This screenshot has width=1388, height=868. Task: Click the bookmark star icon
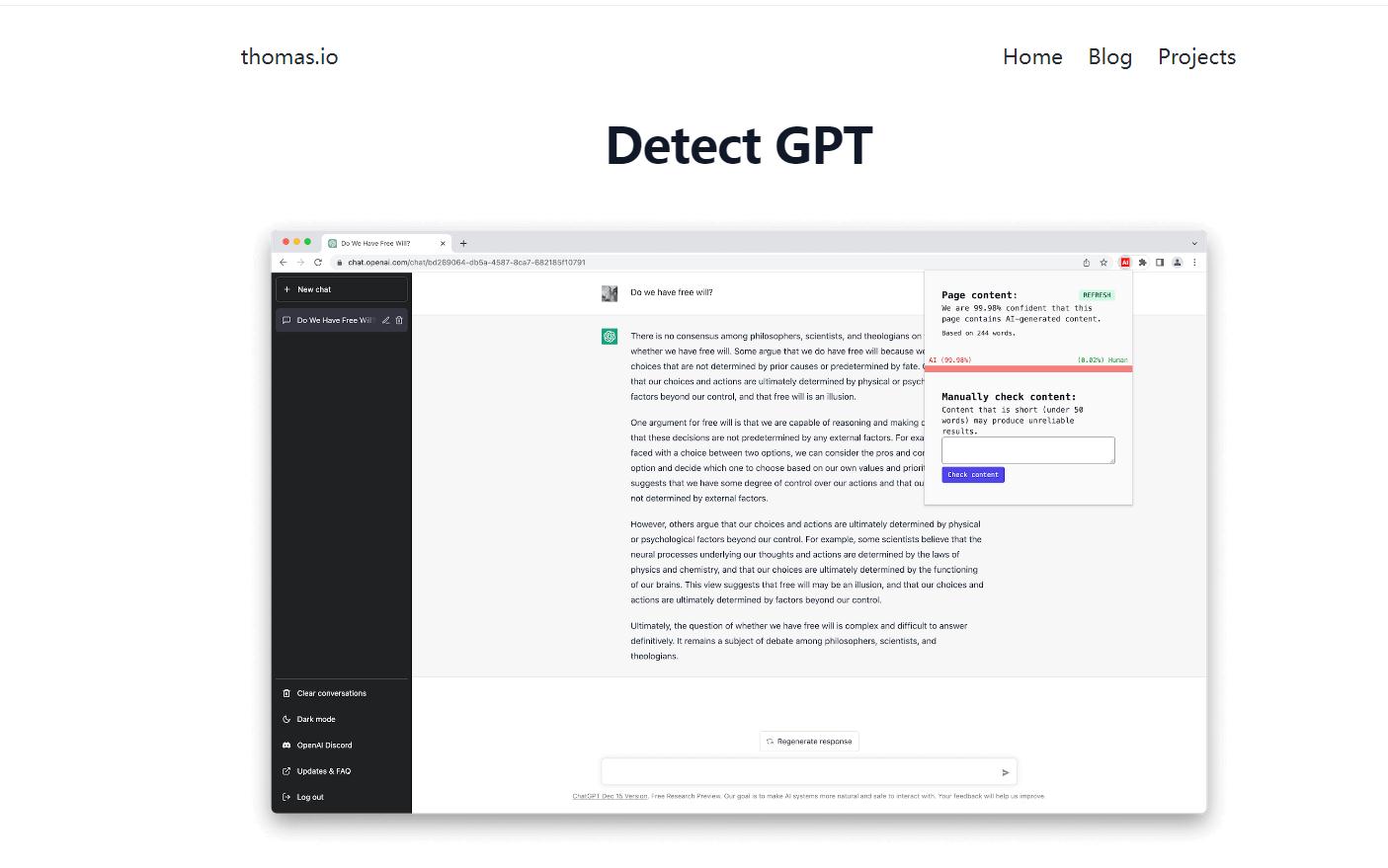(1103, 263)
